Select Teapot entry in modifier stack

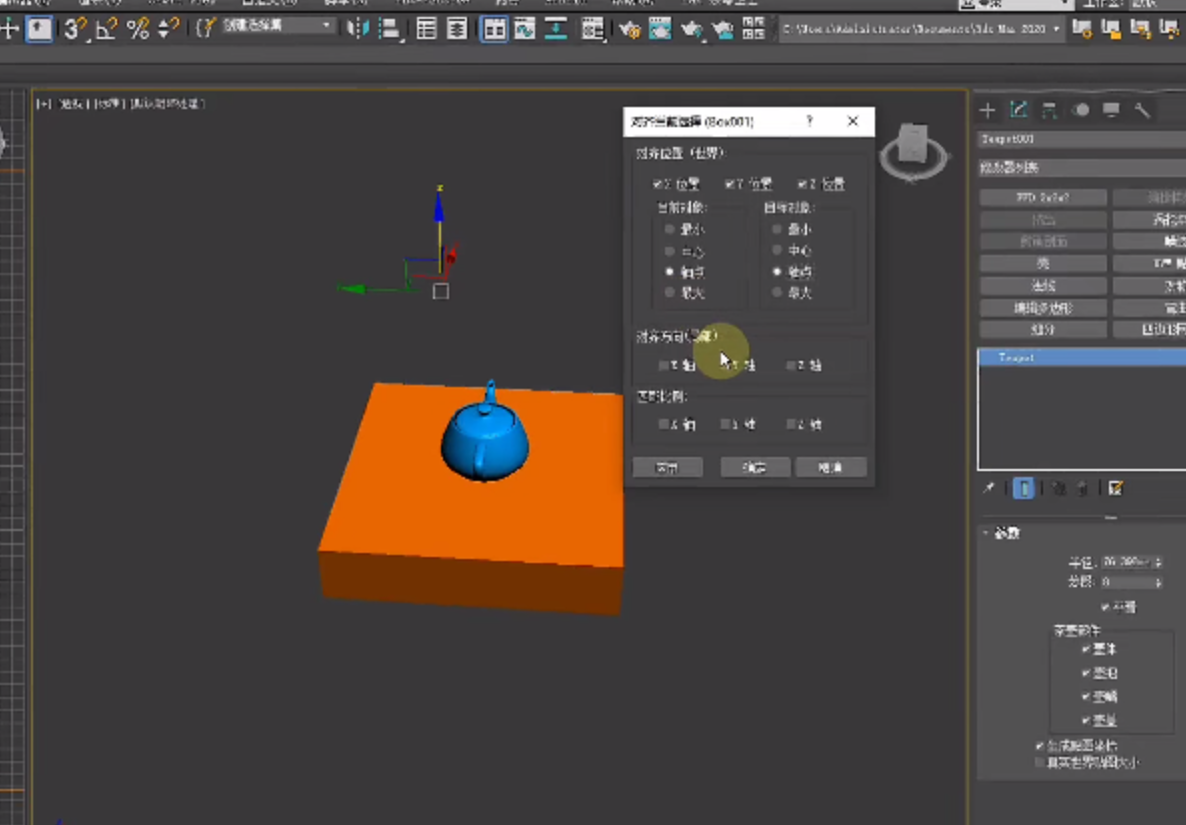tap(1016, 357)
